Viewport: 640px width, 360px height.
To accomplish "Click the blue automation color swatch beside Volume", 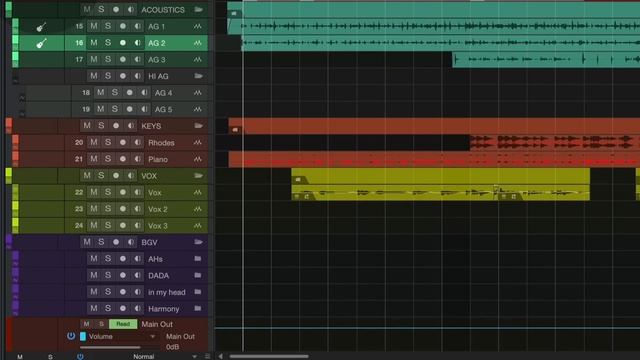I will click(83, 336).
